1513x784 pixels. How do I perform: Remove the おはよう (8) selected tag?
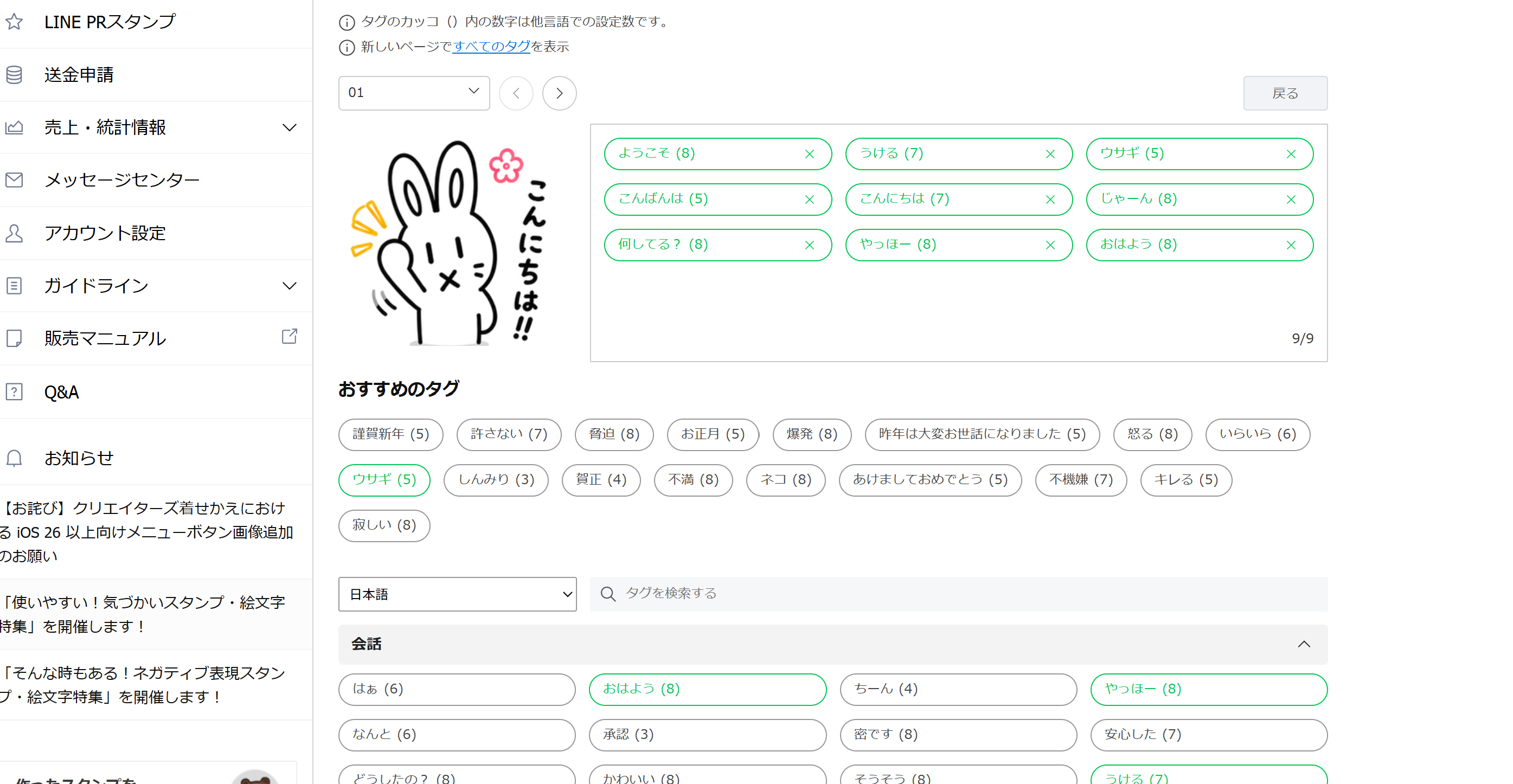(1291, 245)
